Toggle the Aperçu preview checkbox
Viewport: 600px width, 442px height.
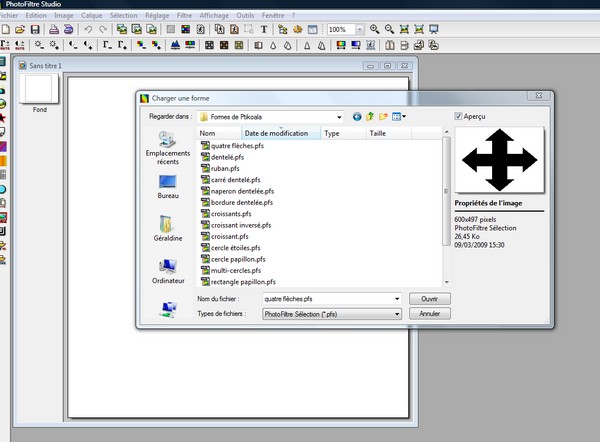458,116
